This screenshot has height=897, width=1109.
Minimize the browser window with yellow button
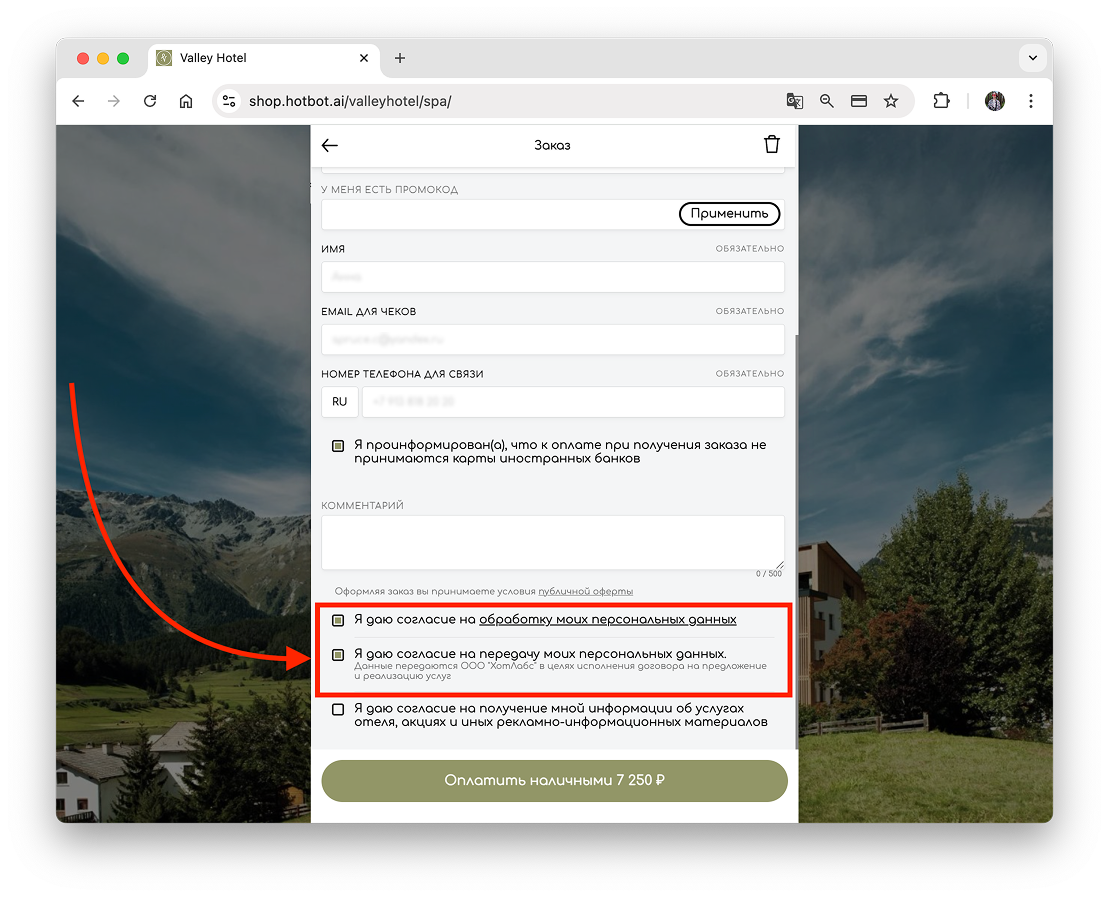(103, 58)
